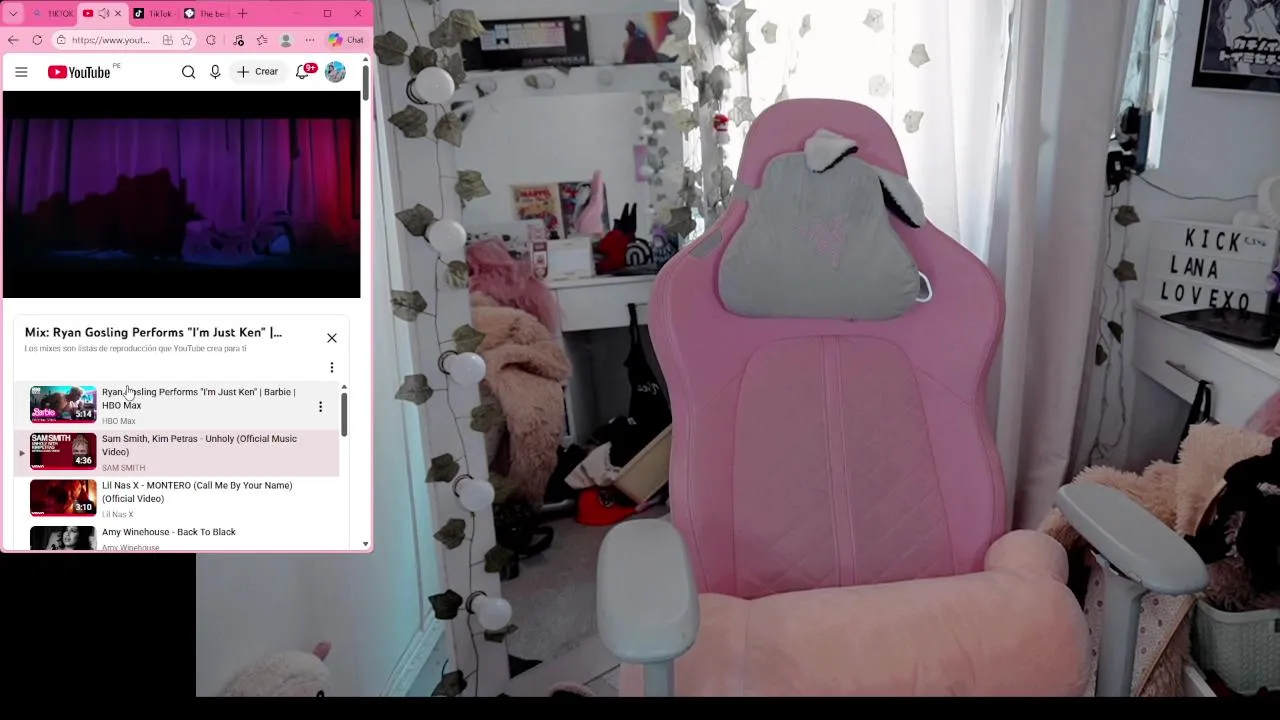This screenshot has width=1280, height=720.
Task: Click the YouTube logo
Action: pyautogui.click(x=79, y=72)
